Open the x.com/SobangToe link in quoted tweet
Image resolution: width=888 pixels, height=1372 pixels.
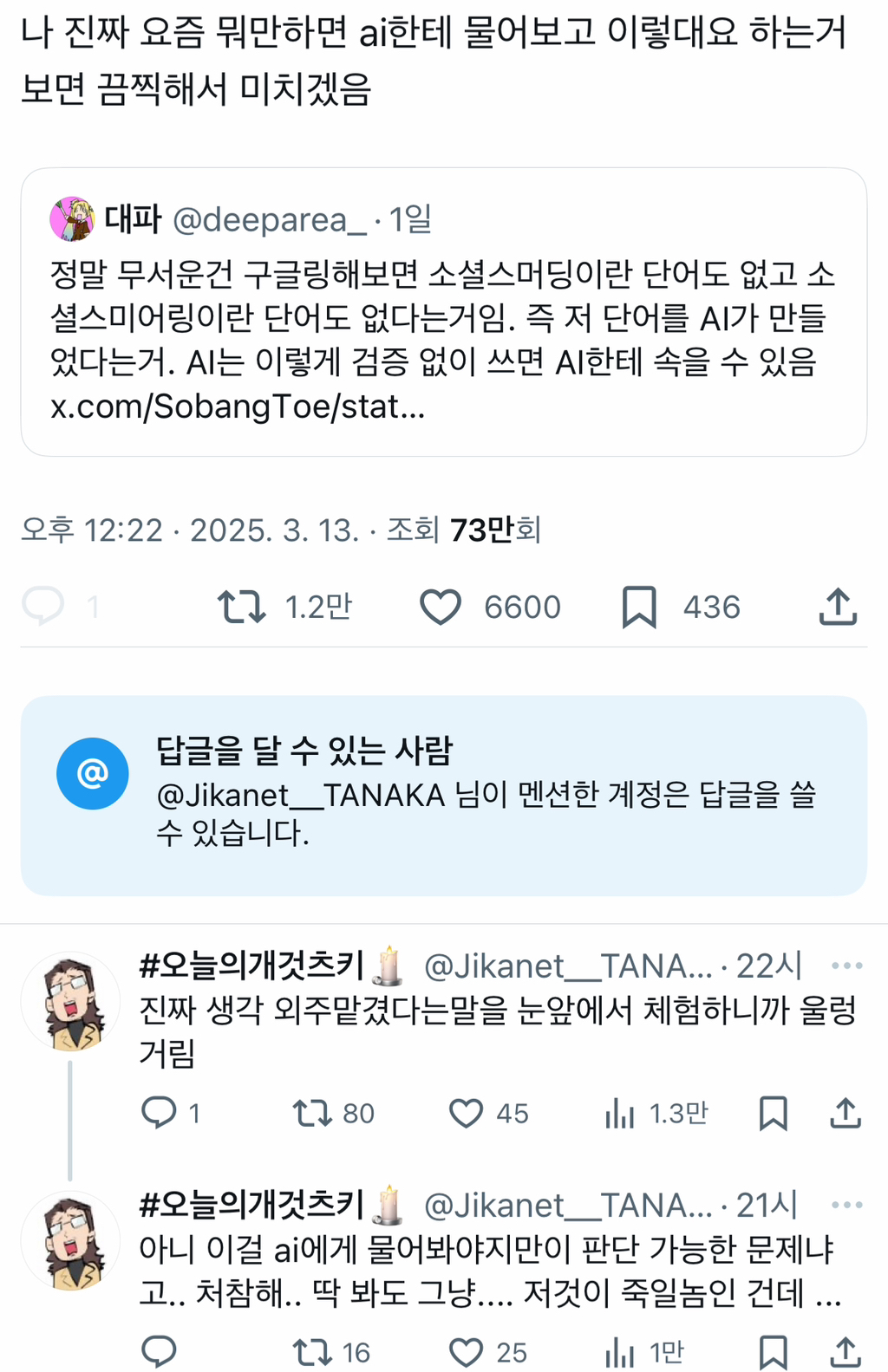coord(238,406)
